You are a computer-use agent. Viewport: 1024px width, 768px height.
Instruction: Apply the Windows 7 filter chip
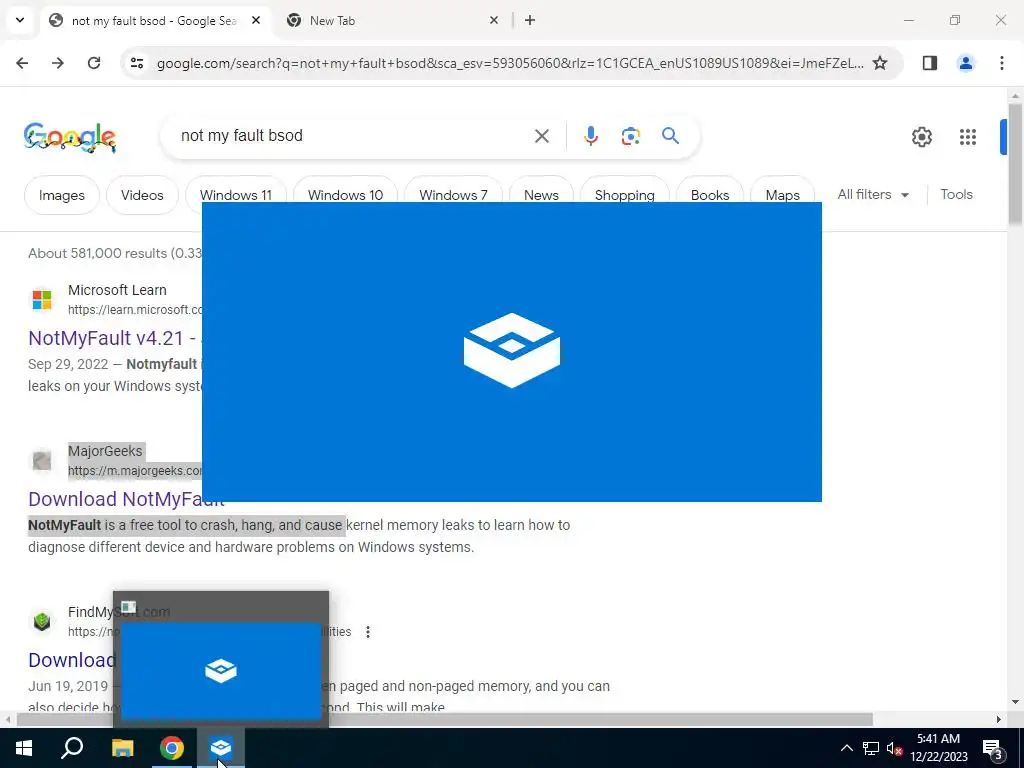coord(453,189)
